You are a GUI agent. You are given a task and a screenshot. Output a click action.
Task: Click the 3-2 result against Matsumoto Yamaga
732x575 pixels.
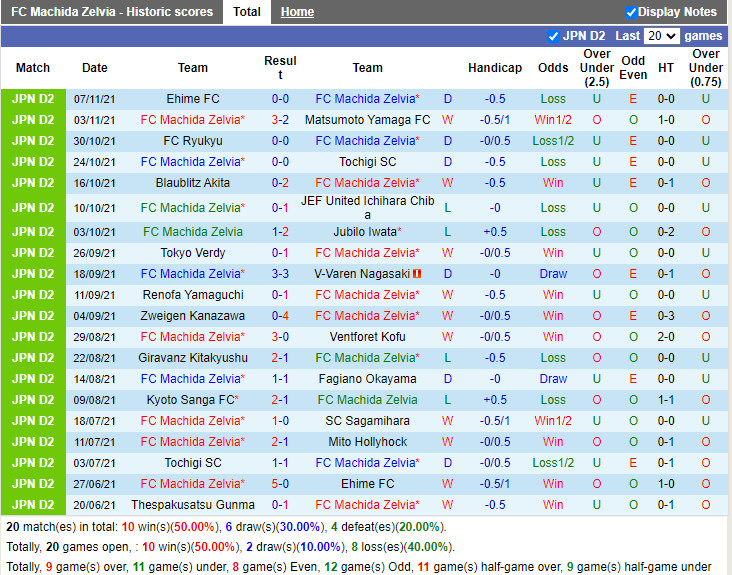(x=280, y=120)
